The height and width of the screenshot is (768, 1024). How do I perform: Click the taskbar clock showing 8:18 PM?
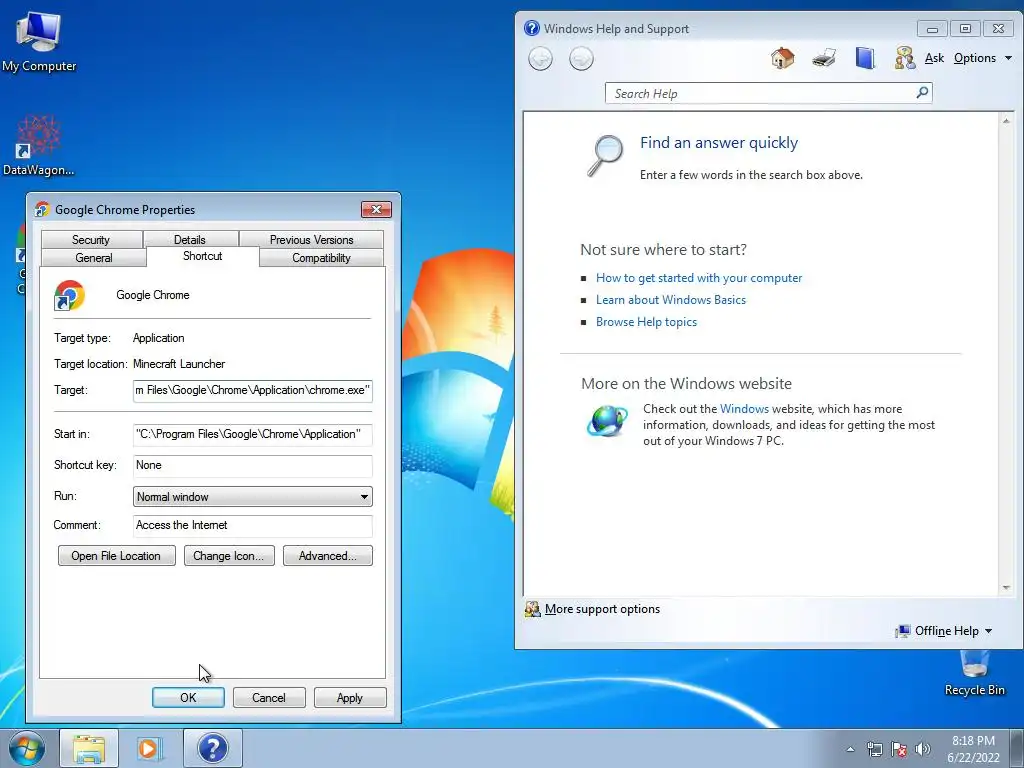coord(973,749)
